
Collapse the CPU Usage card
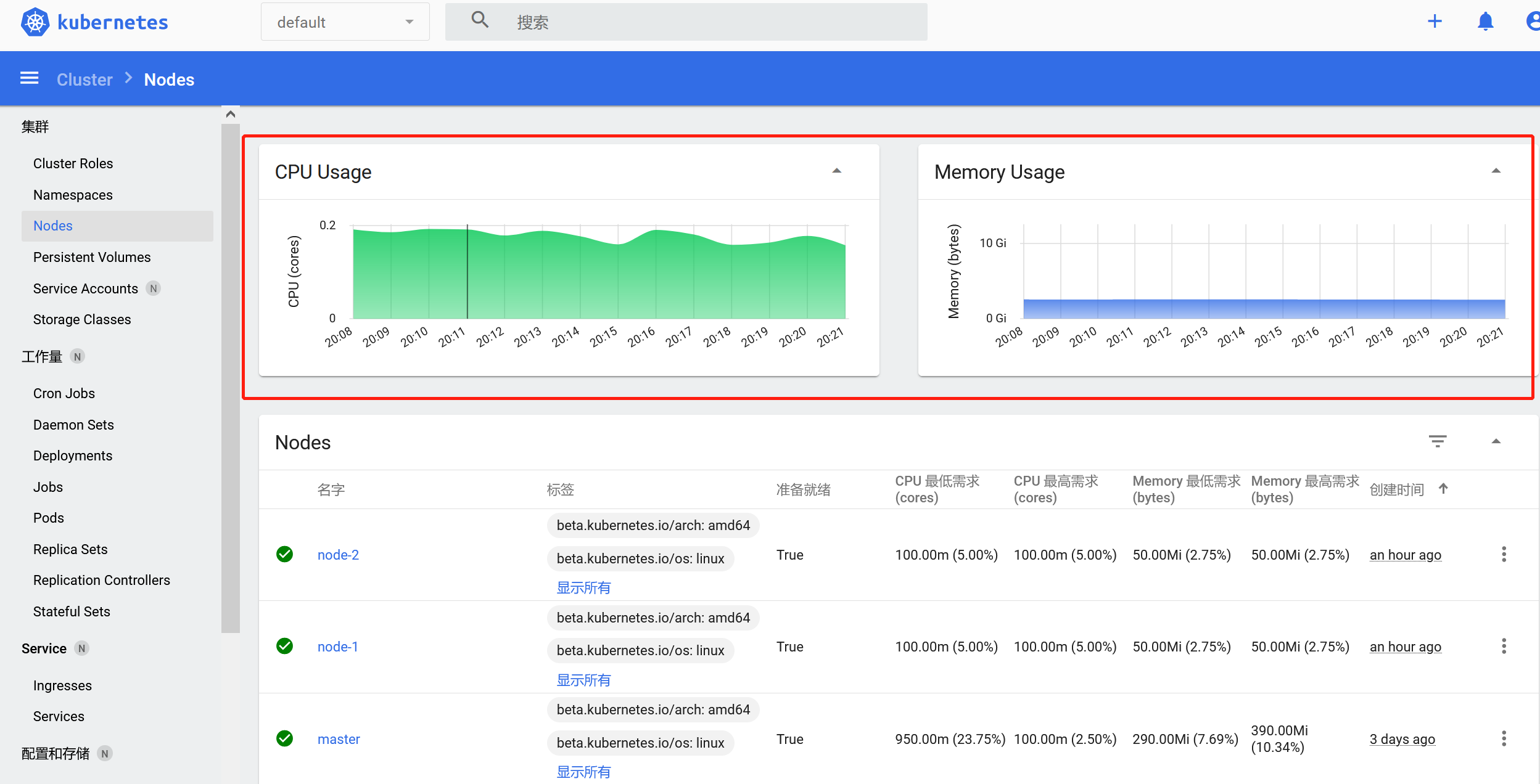836,171
